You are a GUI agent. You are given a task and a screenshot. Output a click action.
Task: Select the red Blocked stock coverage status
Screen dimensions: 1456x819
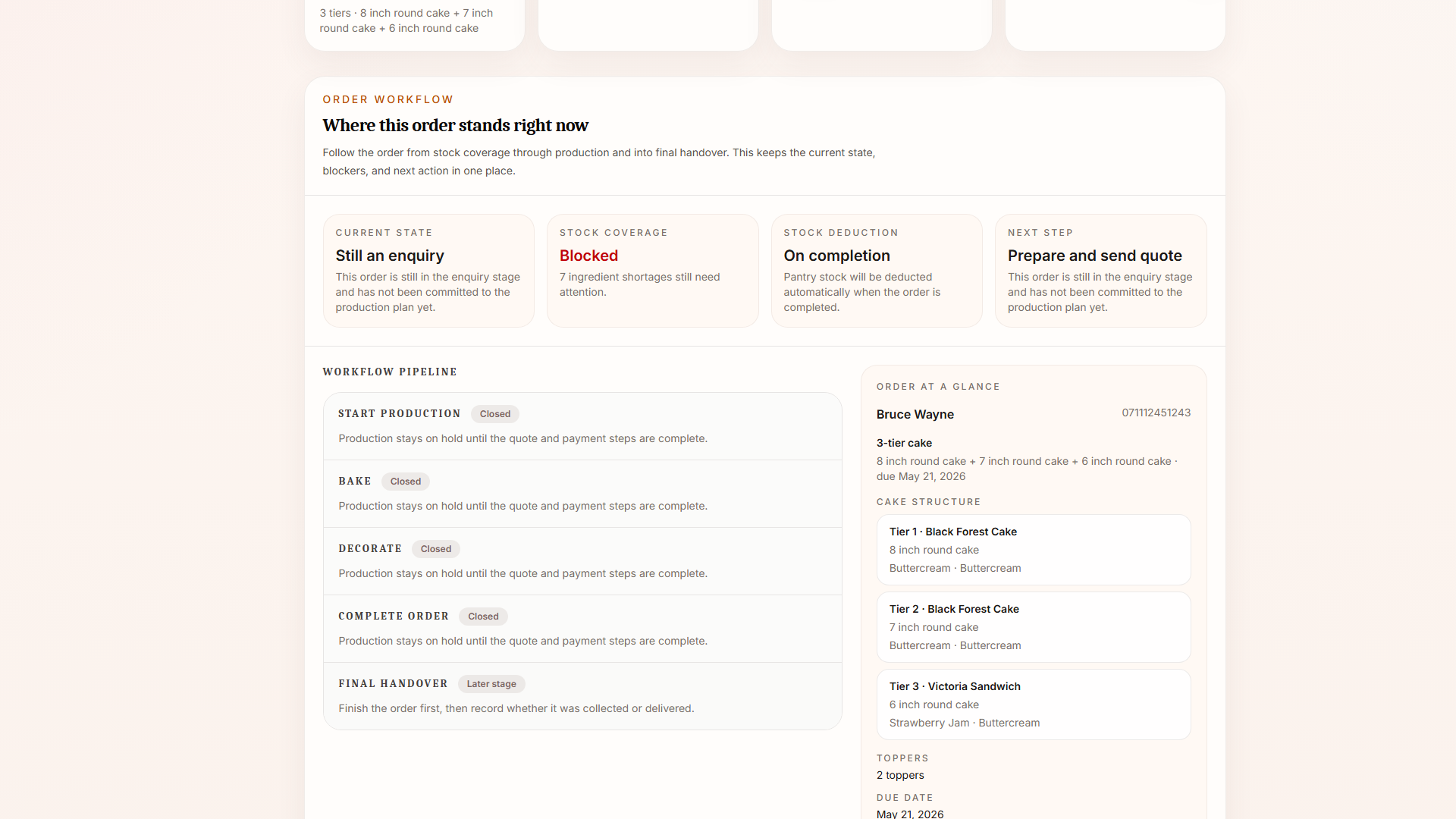point(588,256)
